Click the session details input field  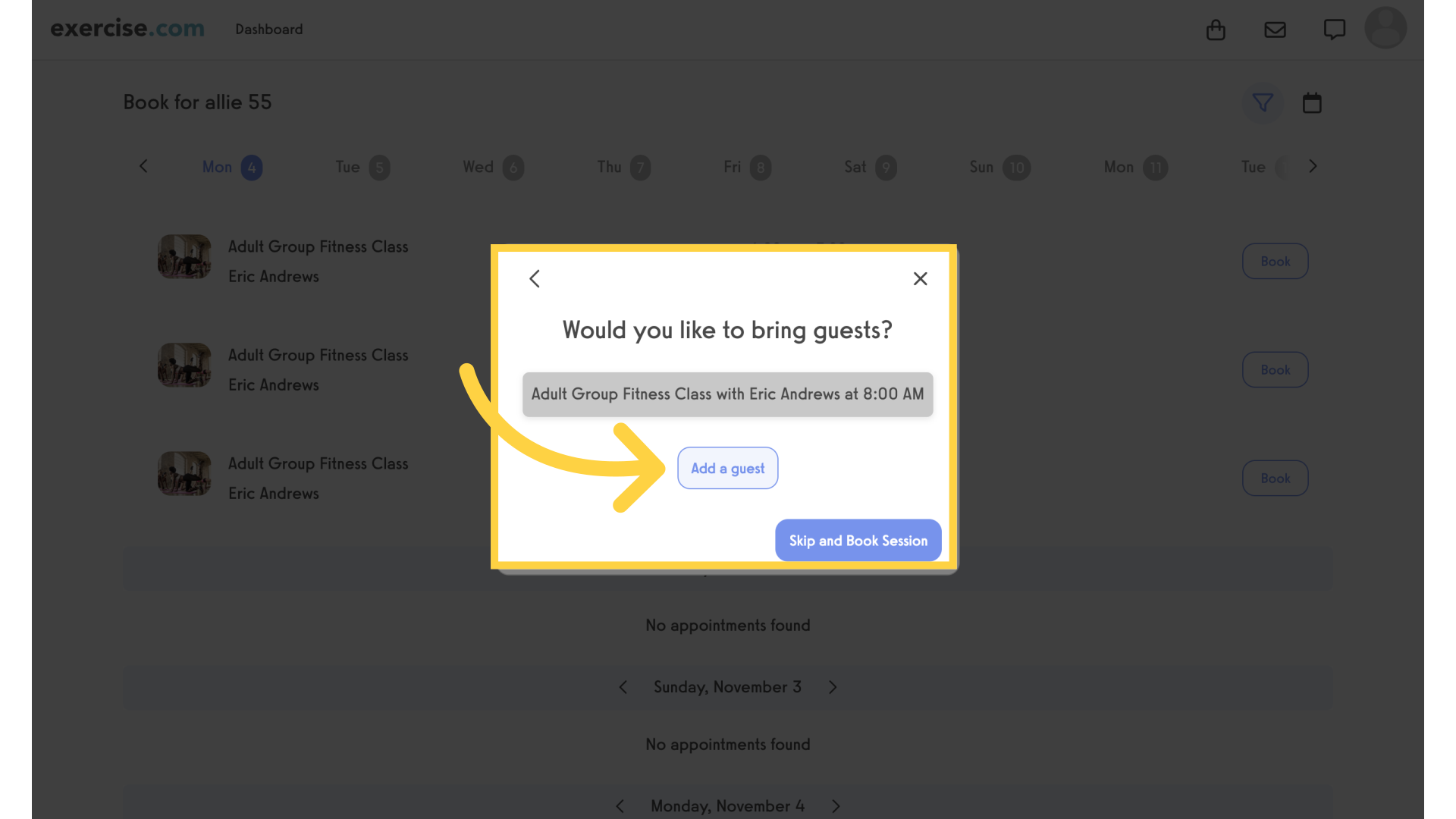[x=727, y=394]
